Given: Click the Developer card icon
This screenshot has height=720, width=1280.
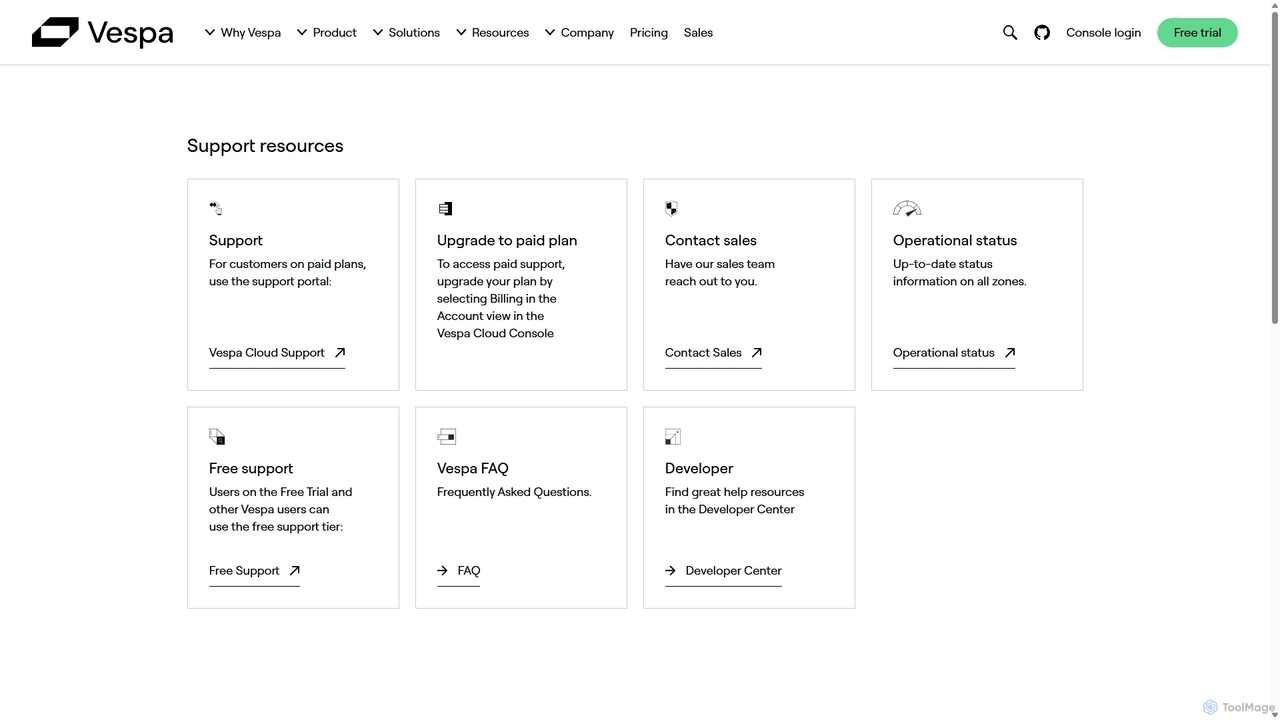Looking at the screenshot, I should pos(673,436).
